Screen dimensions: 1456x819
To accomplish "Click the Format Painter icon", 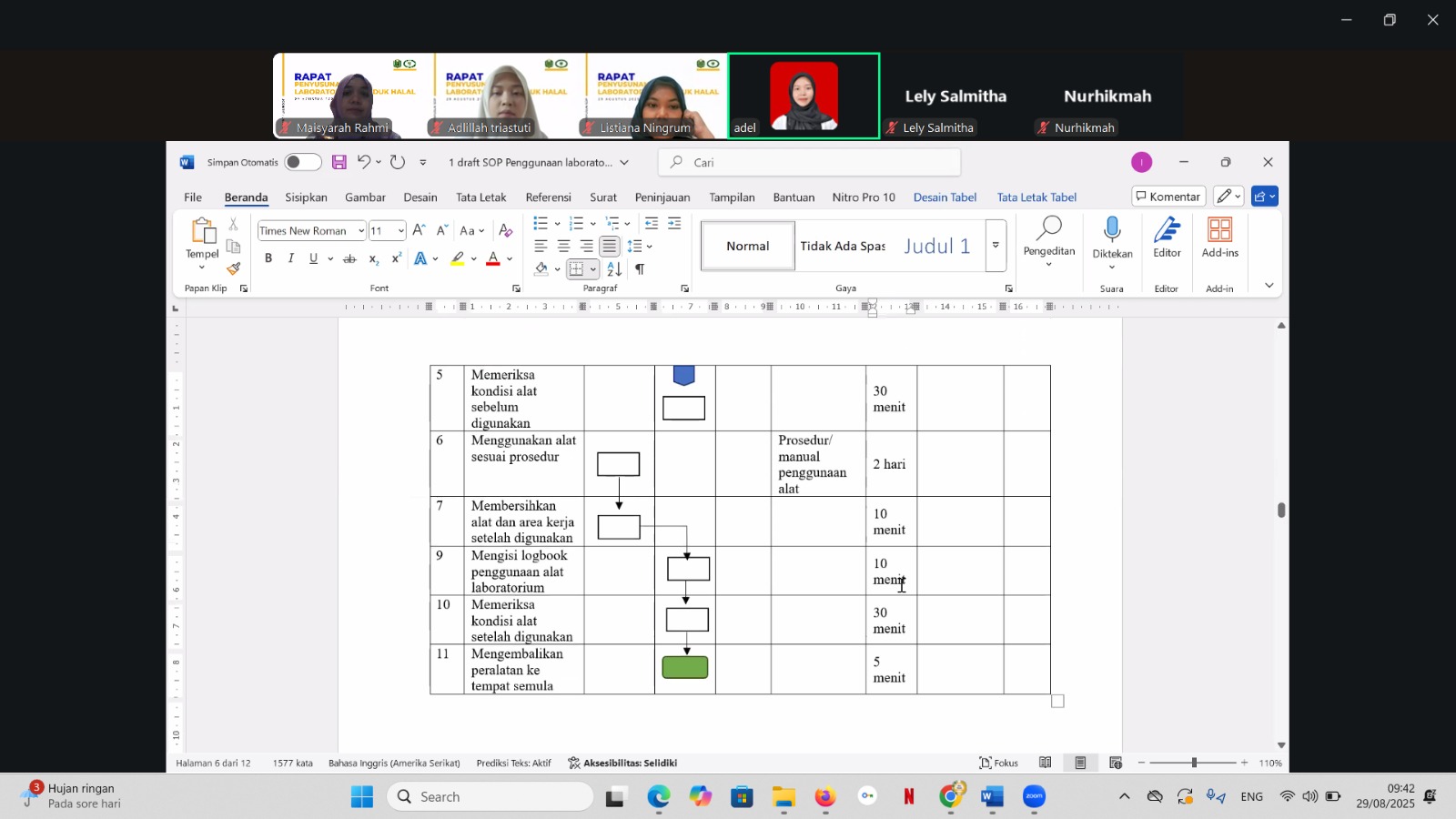I will coord(234,268).
